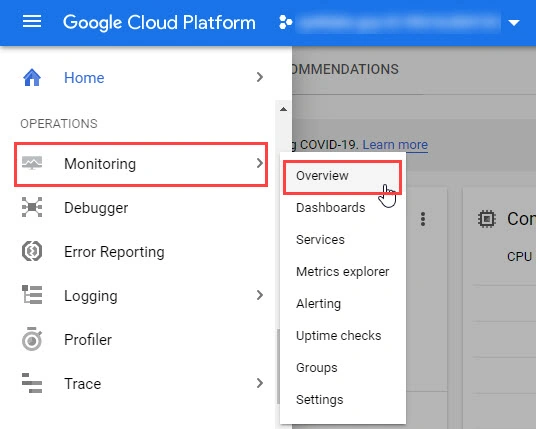The width and height of the screenshot is (536, 429).
Task: Click the blue Home house icon
Action: coord(32,78)
